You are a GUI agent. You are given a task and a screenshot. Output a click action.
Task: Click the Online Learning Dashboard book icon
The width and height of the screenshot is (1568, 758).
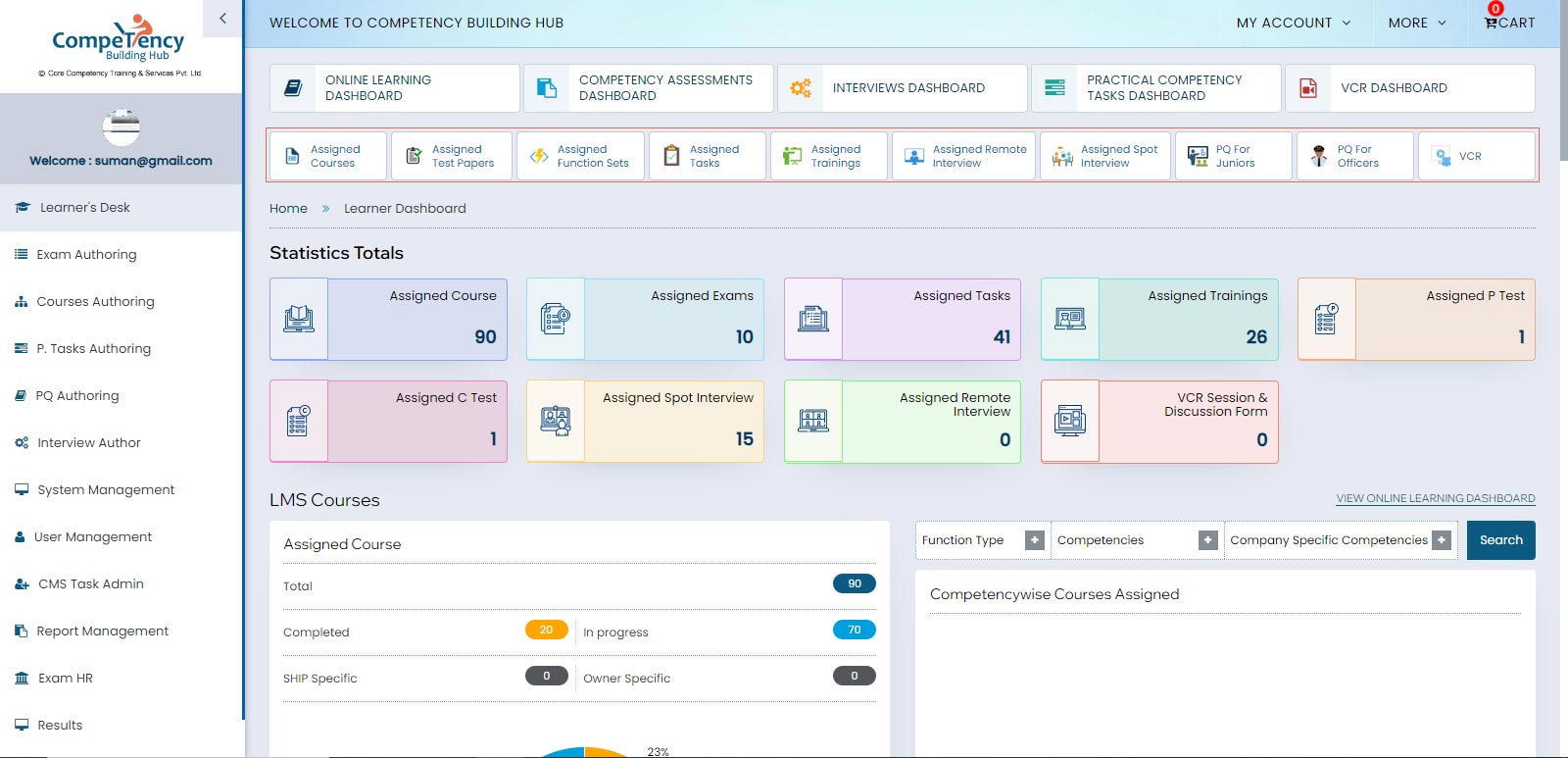(x=293, y=88)
